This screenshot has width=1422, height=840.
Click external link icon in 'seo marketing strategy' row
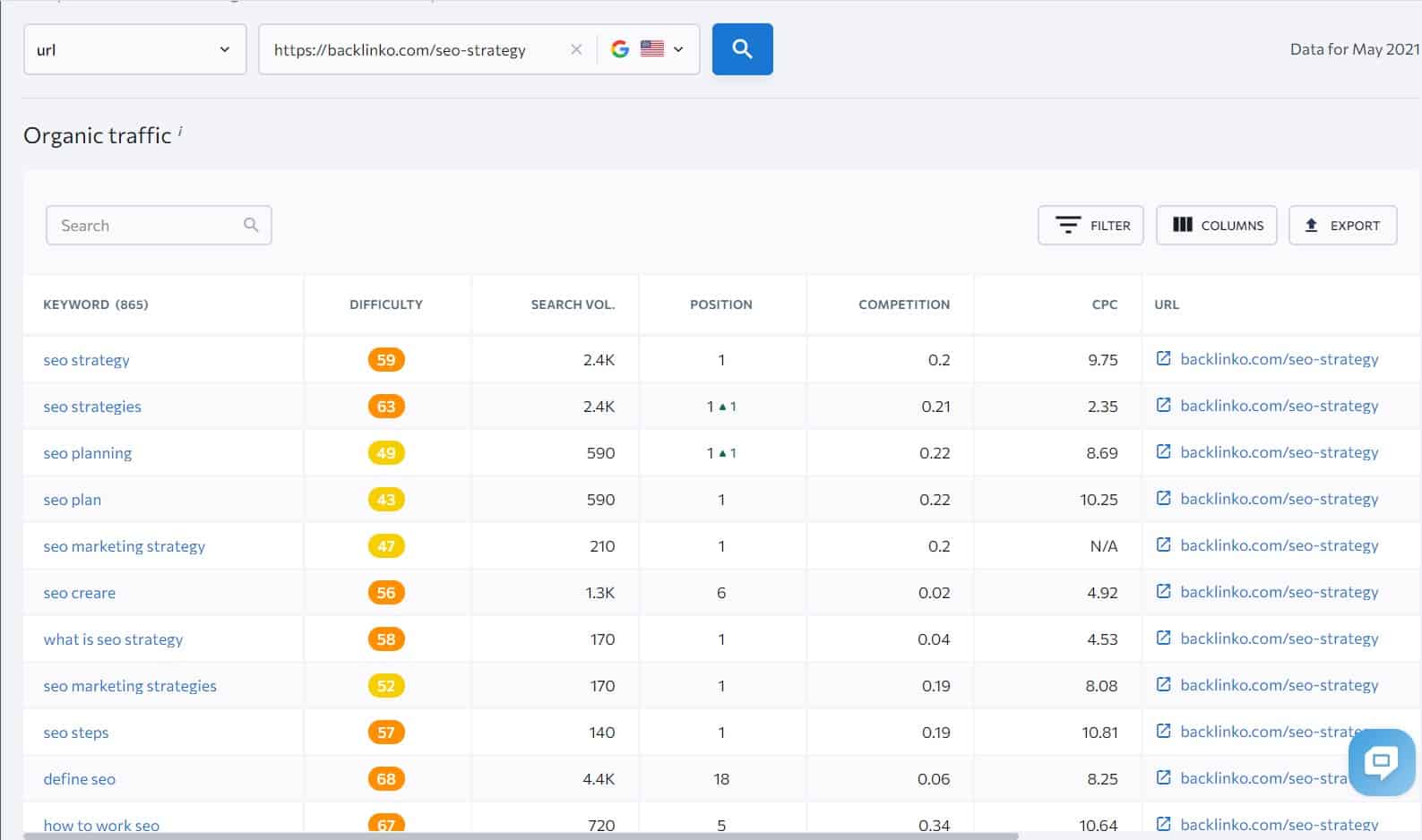1163,544
